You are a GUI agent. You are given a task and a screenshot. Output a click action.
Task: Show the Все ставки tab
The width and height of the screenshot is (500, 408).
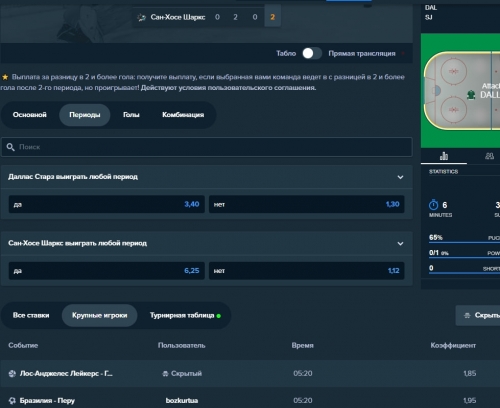point(31,315)
